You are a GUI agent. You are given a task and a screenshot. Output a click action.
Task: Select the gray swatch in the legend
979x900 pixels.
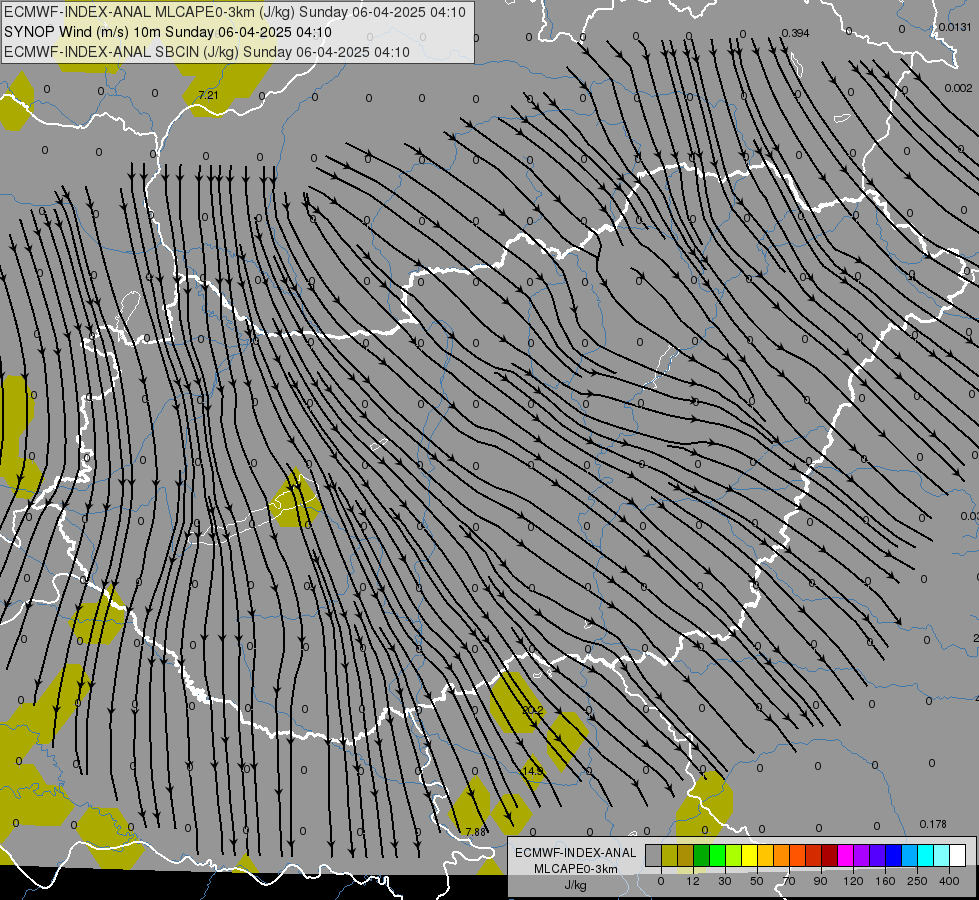pos(653,856)
